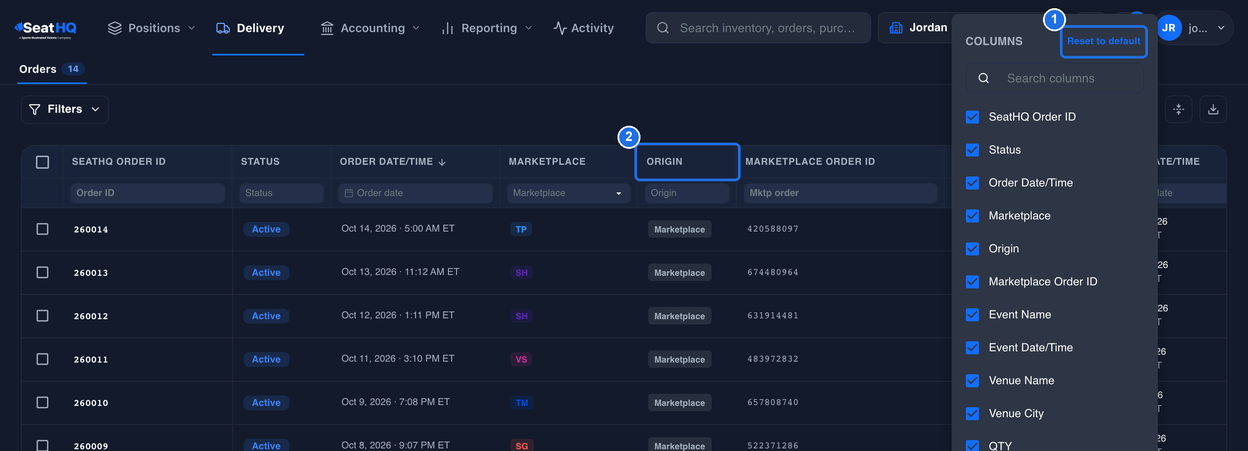Toggle the Venue Name column checkbox
1248x451 pixels.
pyautogui.click(x=972, y=381)
